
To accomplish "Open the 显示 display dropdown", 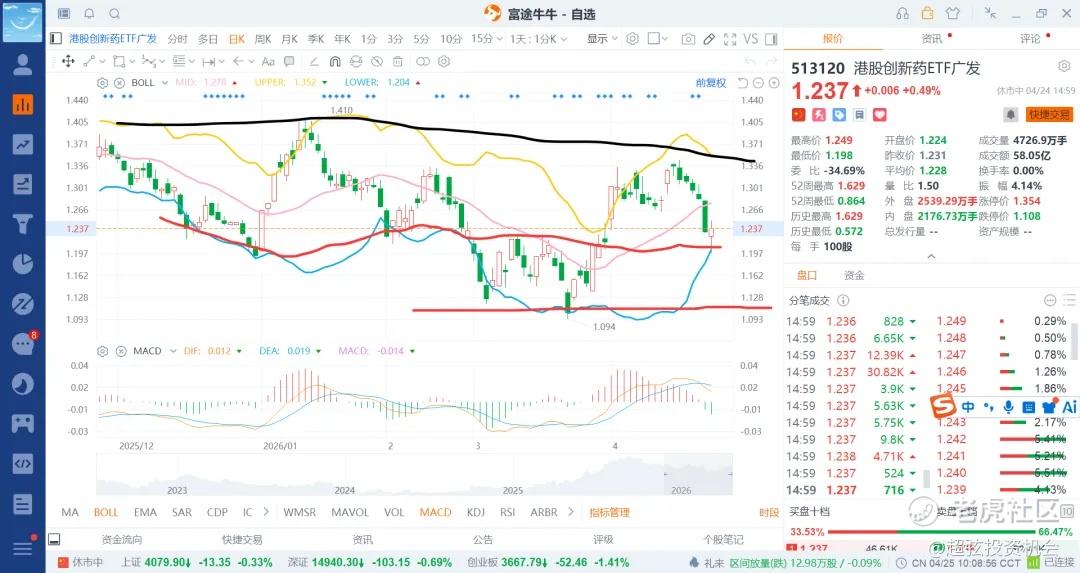I will coord(602,39).
